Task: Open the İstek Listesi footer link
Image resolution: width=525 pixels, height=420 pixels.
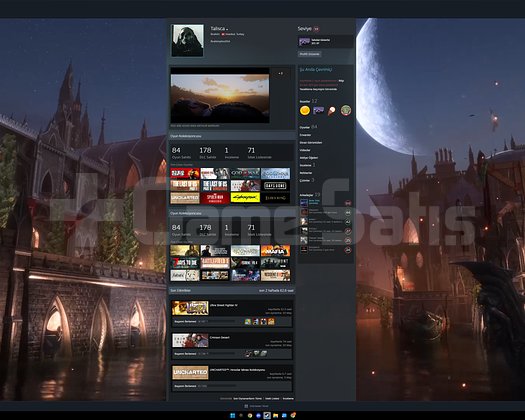Action: pyautogui.click(x=272, y=399)
